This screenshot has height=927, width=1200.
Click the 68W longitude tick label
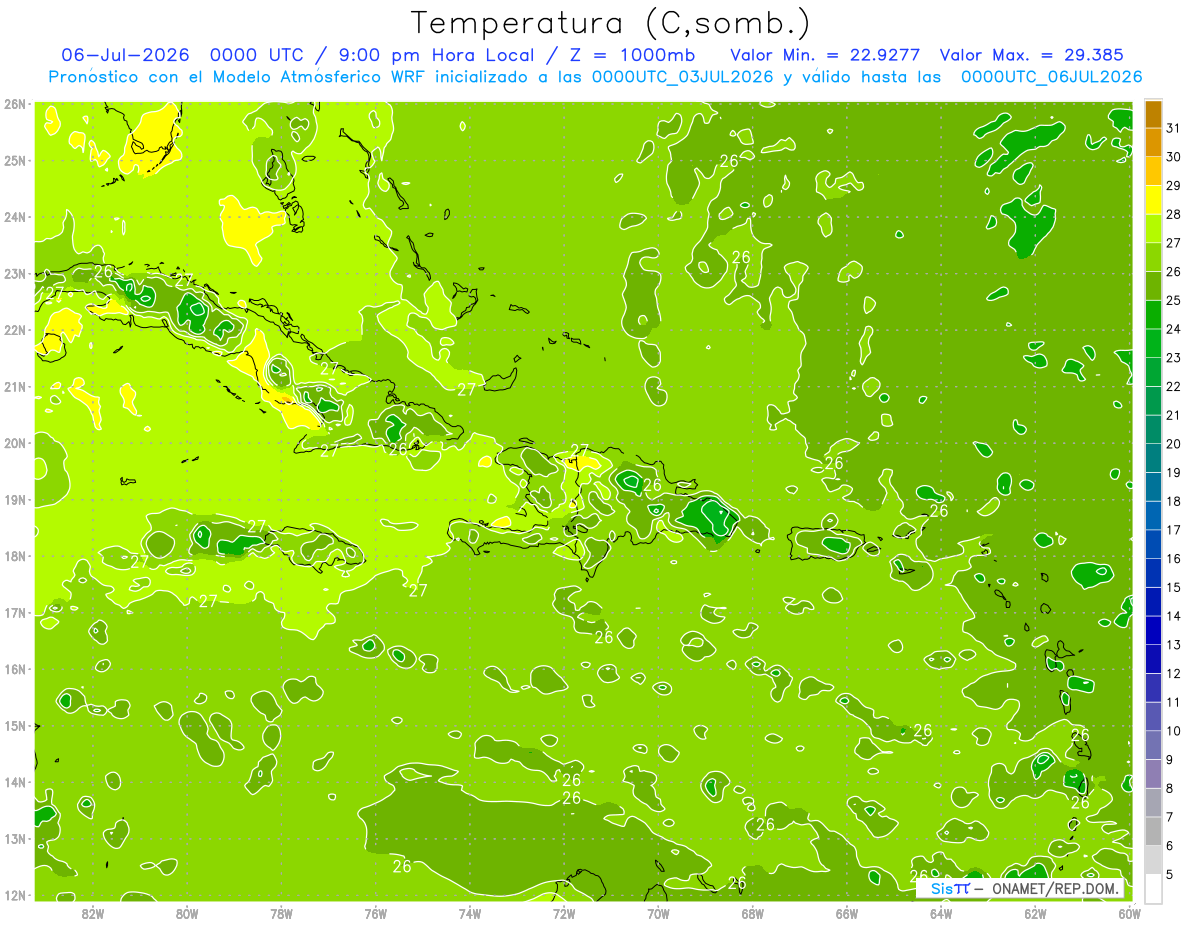[753, 912]
